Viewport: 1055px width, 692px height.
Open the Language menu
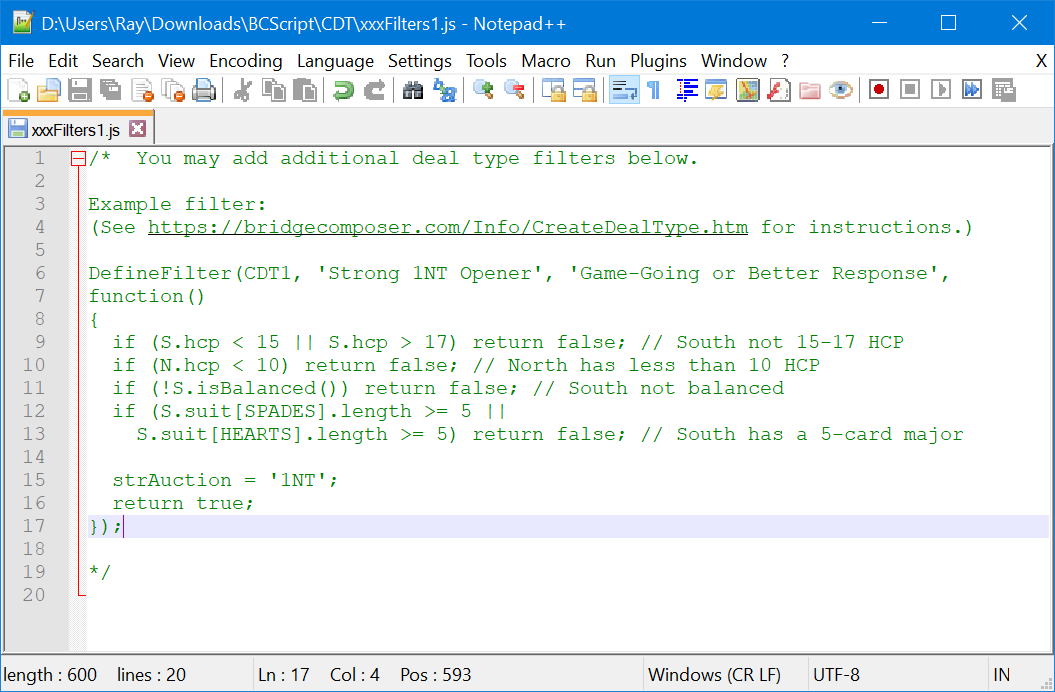point(335,61)
